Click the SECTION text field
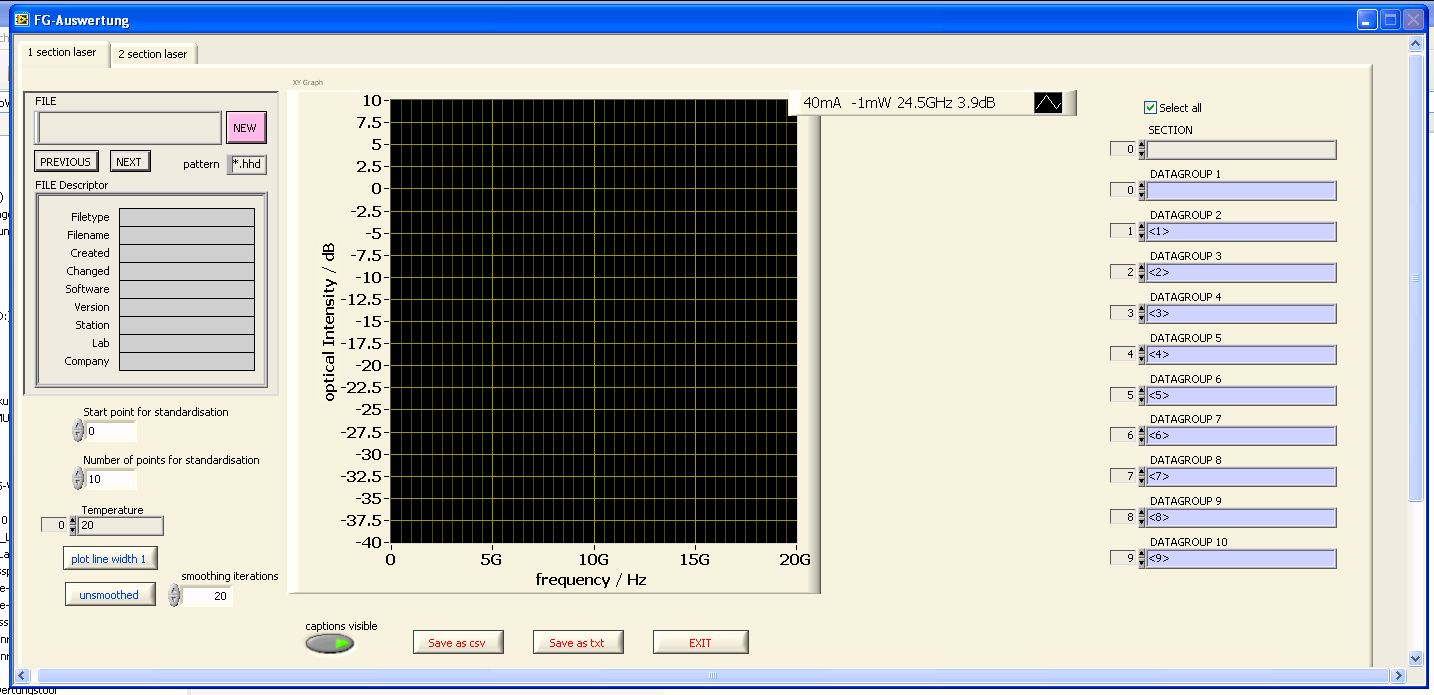Screen dimensions: 1434x695 [1241, 150]
